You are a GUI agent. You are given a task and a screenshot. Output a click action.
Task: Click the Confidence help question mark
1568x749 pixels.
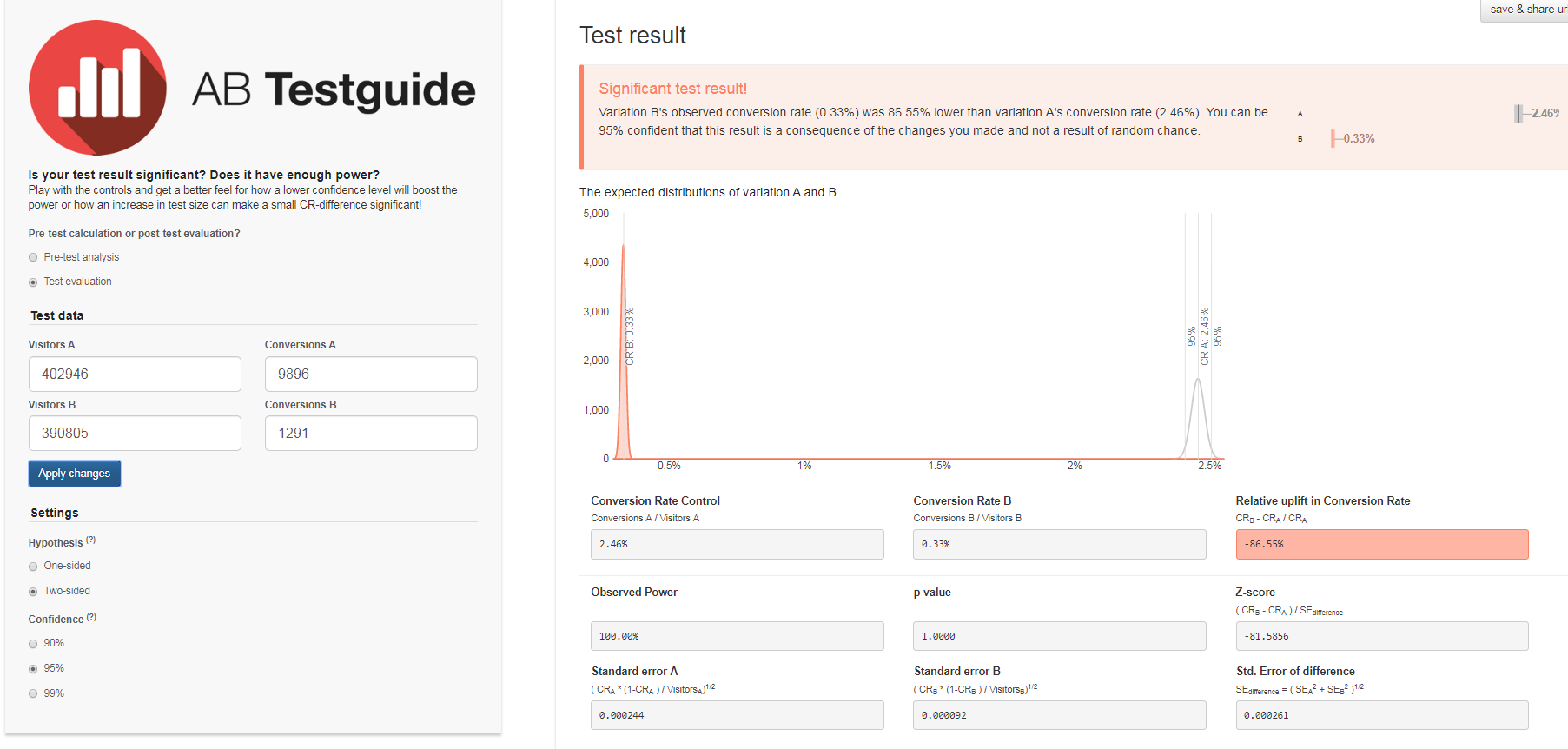92,618
